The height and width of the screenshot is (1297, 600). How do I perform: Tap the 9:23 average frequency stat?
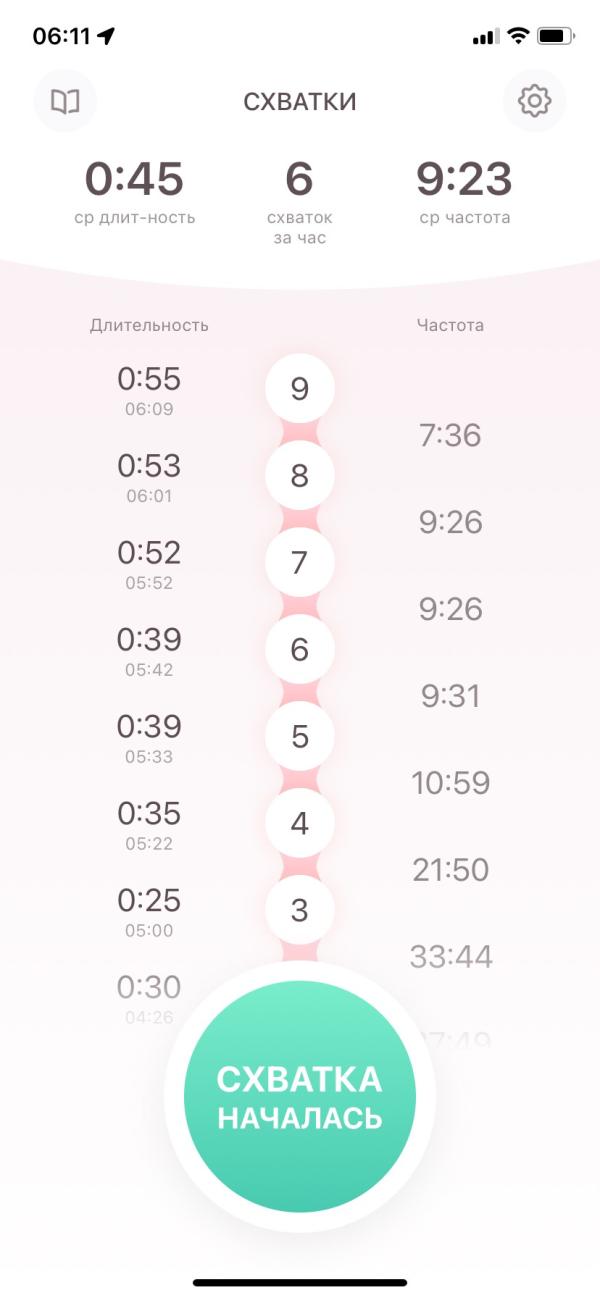click(464, 191)
